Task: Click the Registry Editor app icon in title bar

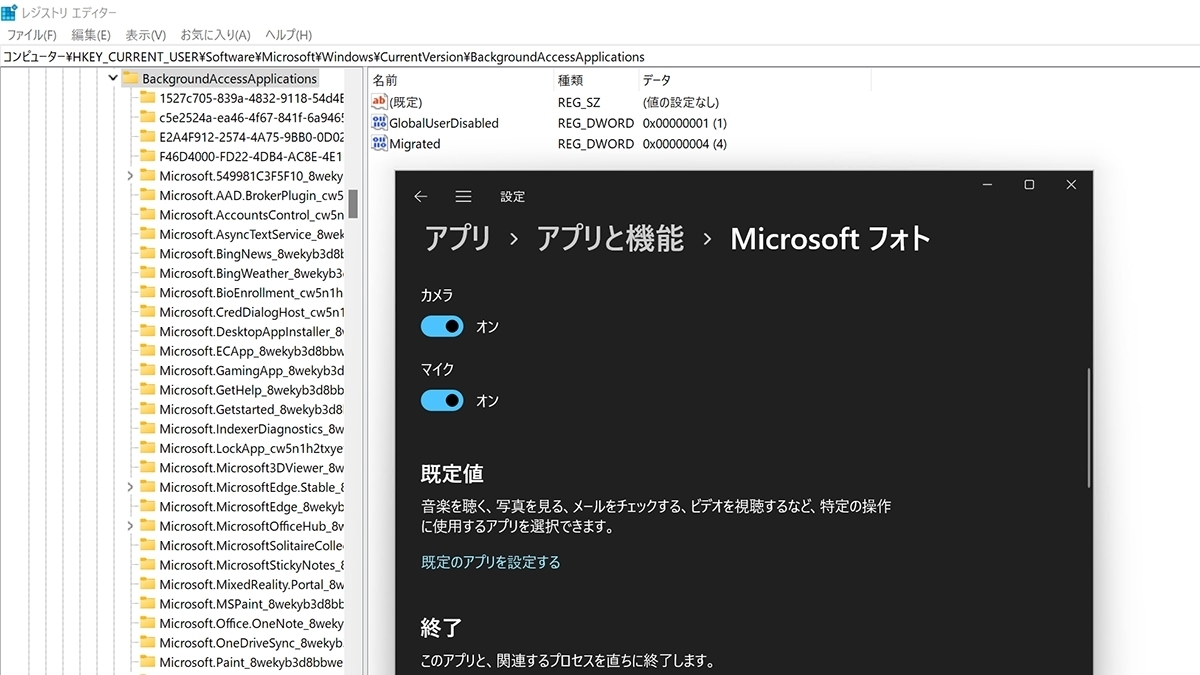Action: (x=9, y=13)
